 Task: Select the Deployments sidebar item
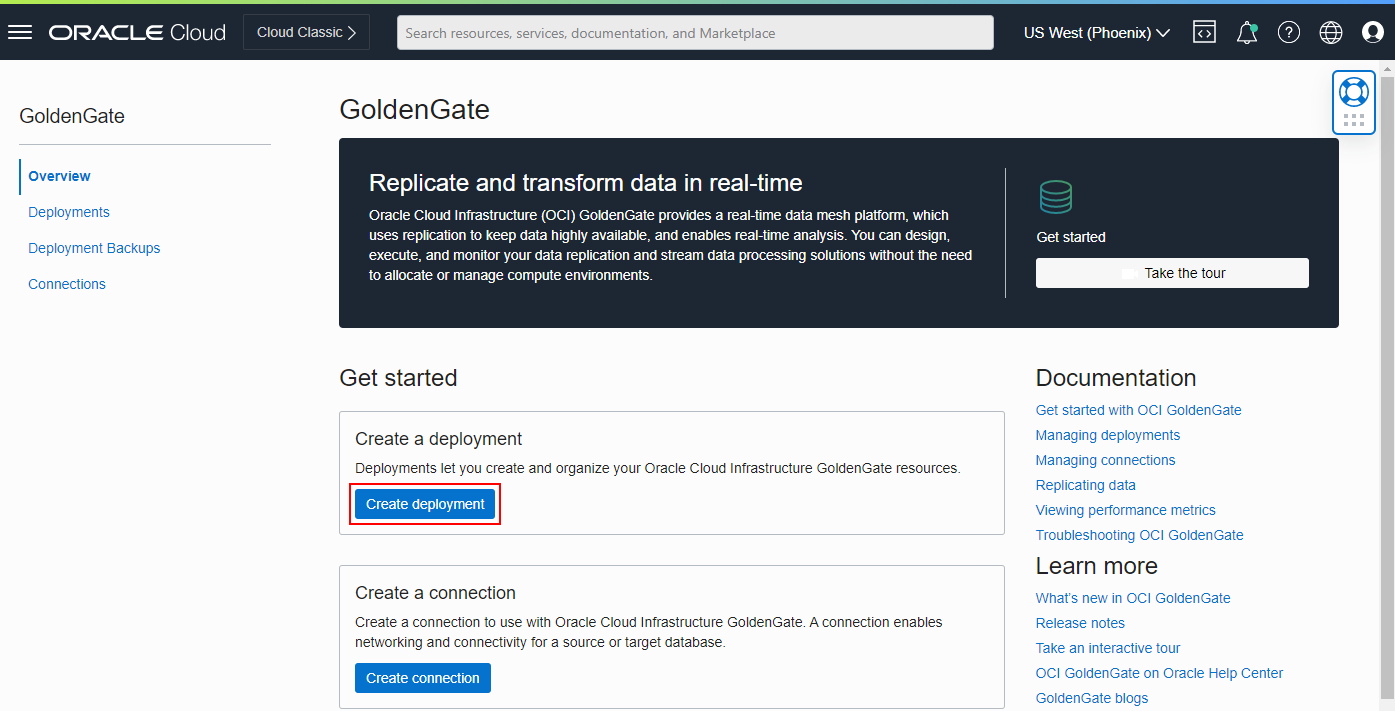pos(68,211)
